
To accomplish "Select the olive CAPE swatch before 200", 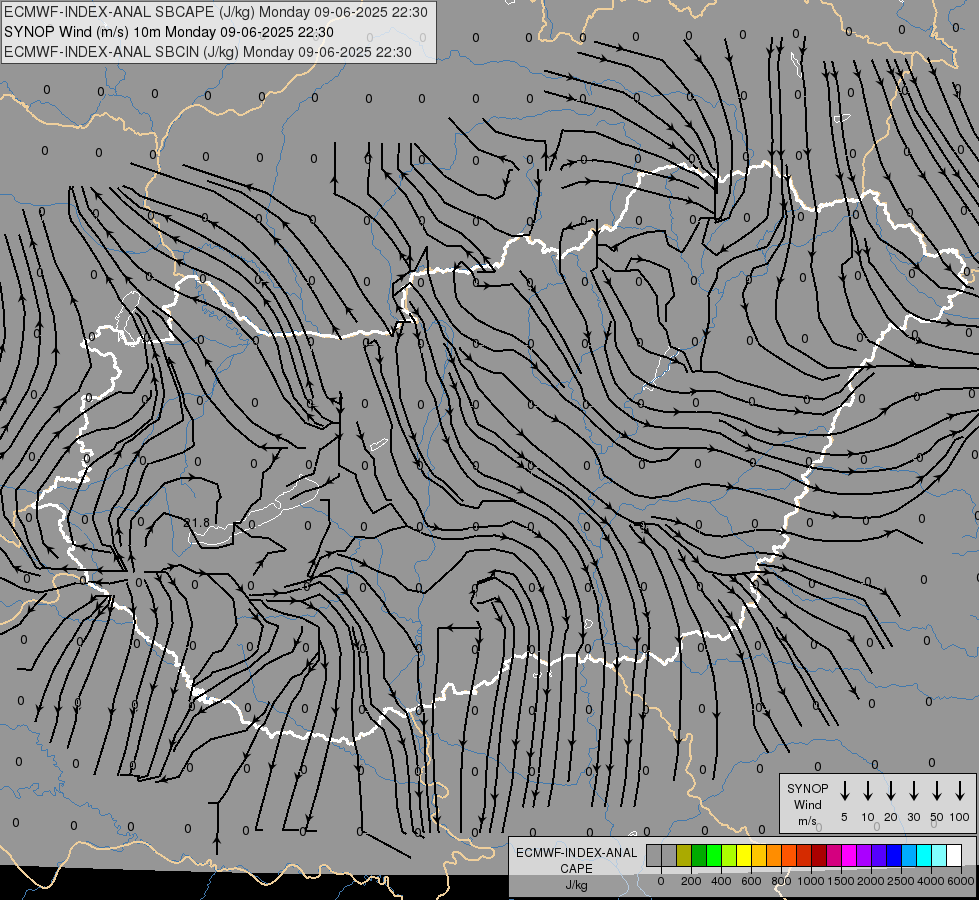I will tap(684, 855).
